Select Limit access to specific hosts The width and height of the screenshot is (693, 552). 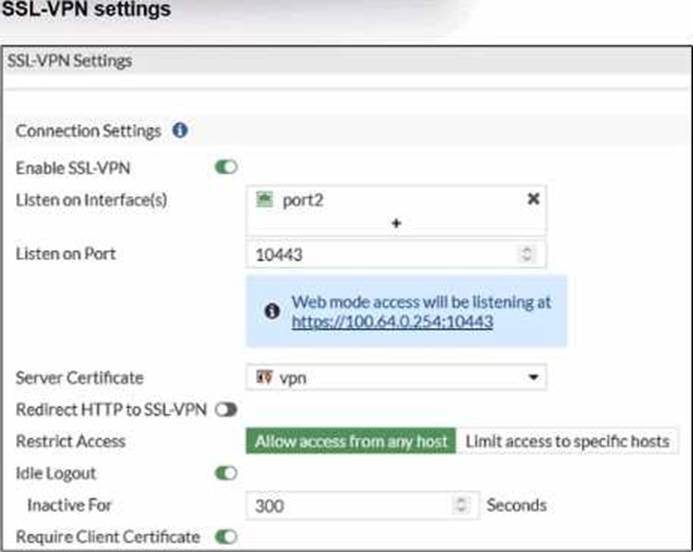point(566,441)
